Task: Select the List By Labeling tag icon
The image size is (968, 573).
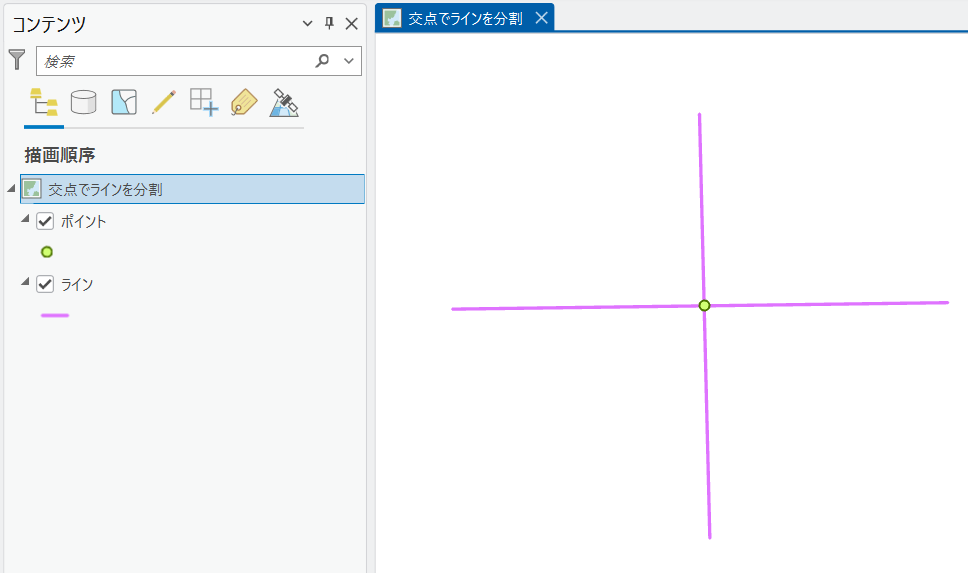Action: click(x=244, y=102)
